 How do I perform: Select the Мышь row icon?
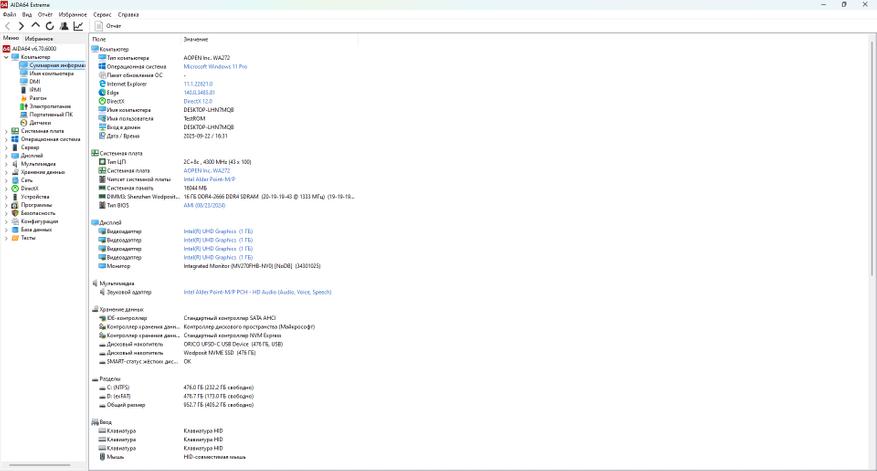tap(102, 457)
